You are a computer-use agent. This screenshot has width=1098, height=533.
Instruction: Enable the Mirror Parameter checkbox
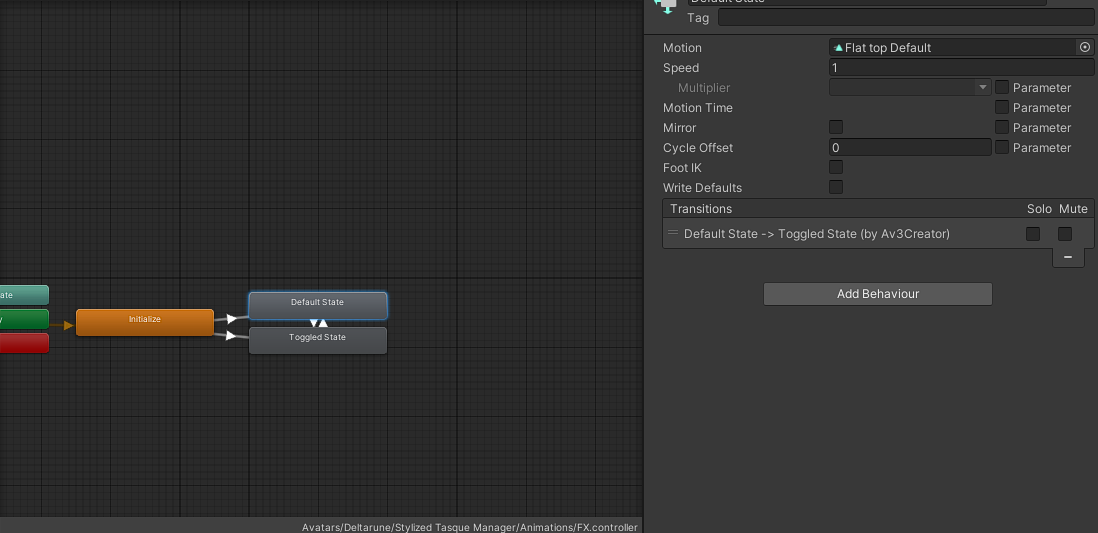[1002, 127]
